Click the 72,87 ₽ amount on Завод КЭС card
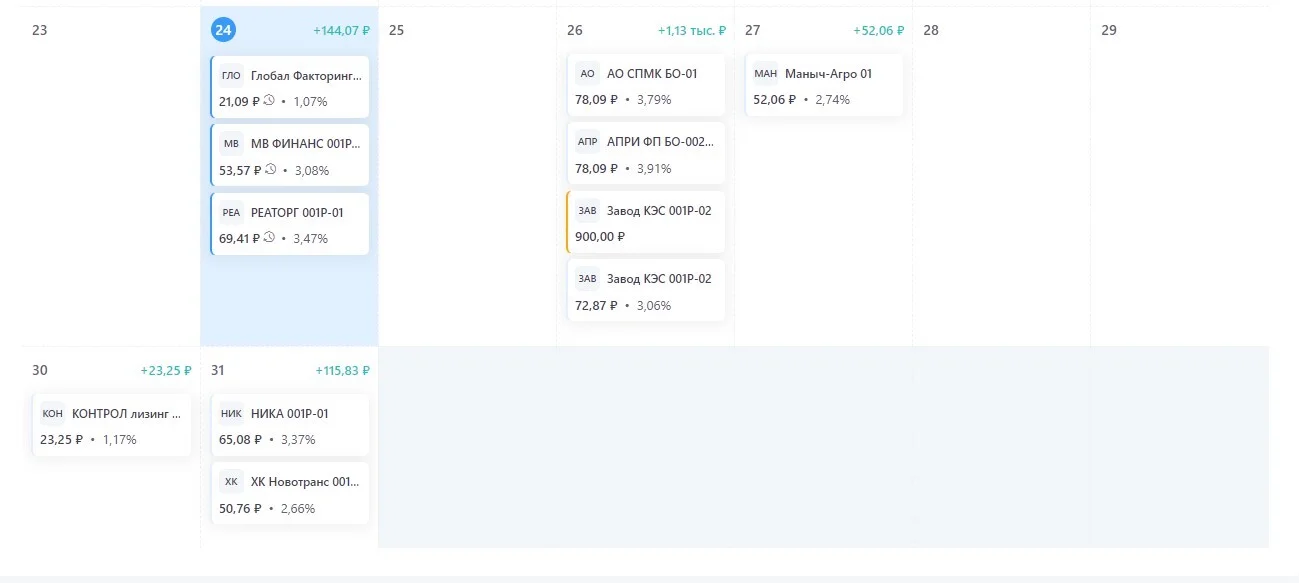 coord(596,305)
